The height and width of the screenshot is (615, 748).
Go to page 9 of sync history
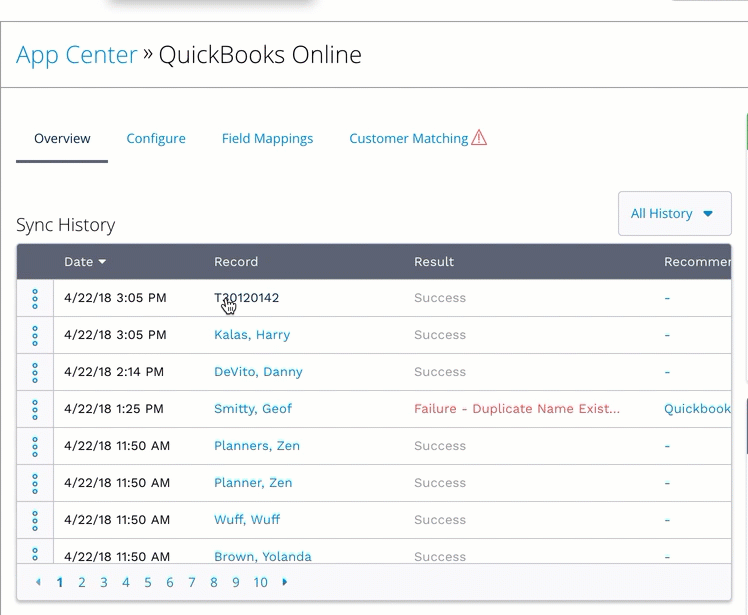click(x=235, y=582)
